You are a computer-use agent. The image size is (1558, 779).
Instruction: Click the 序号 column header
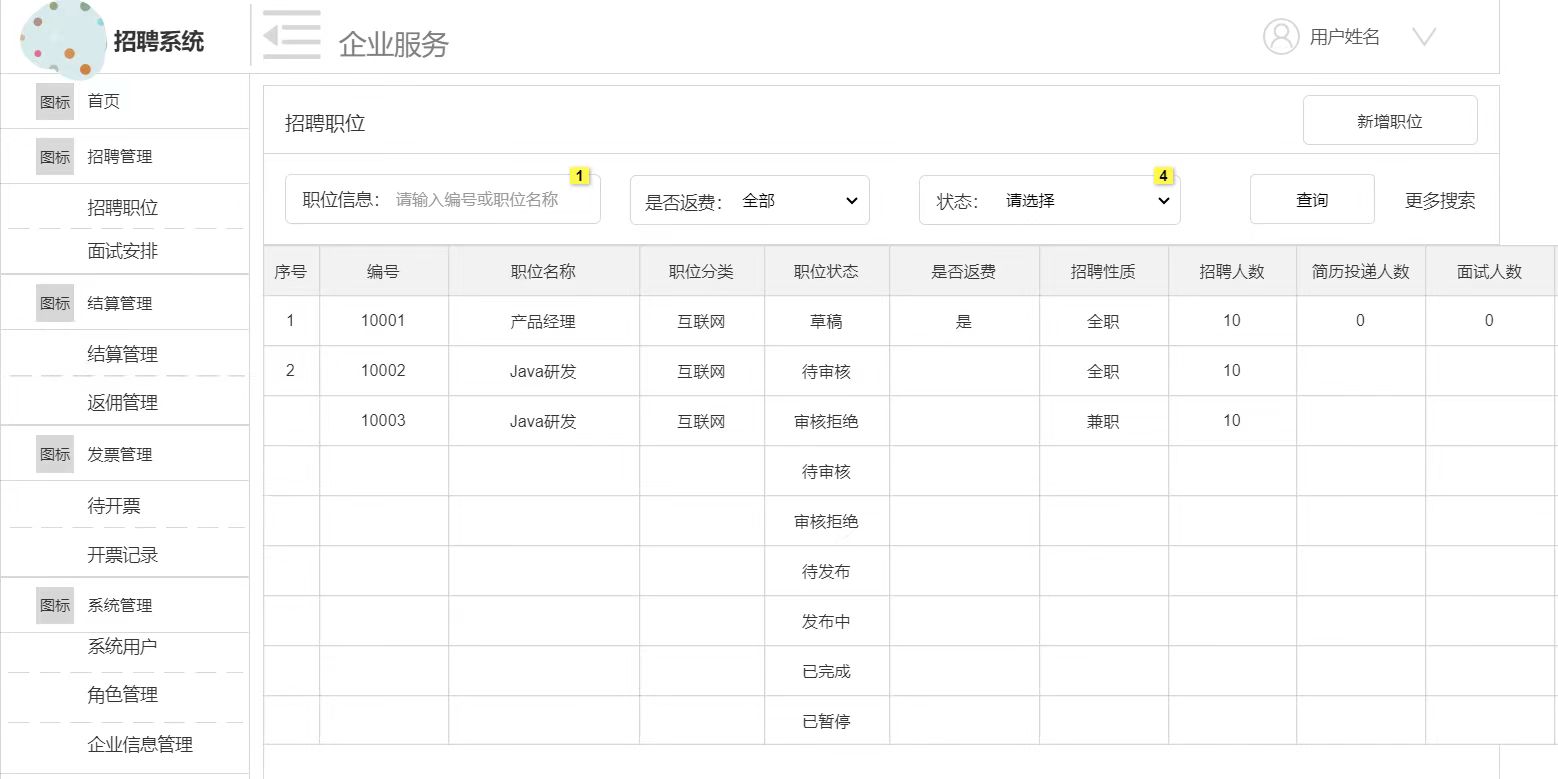pyautogui.click(x=291, y=271)
